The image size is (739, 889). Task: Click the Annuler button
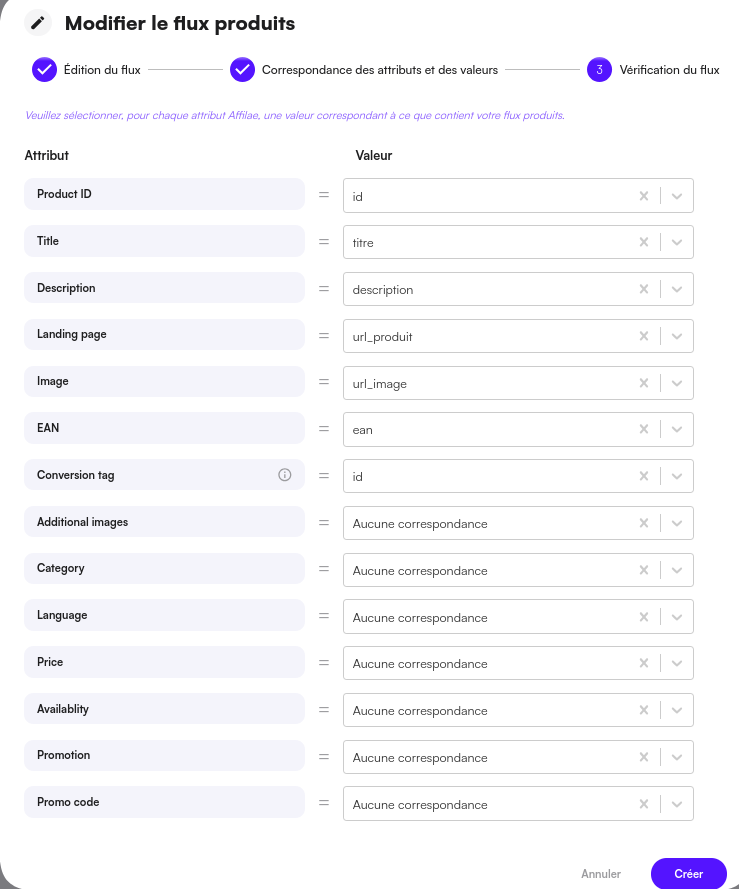601,873
